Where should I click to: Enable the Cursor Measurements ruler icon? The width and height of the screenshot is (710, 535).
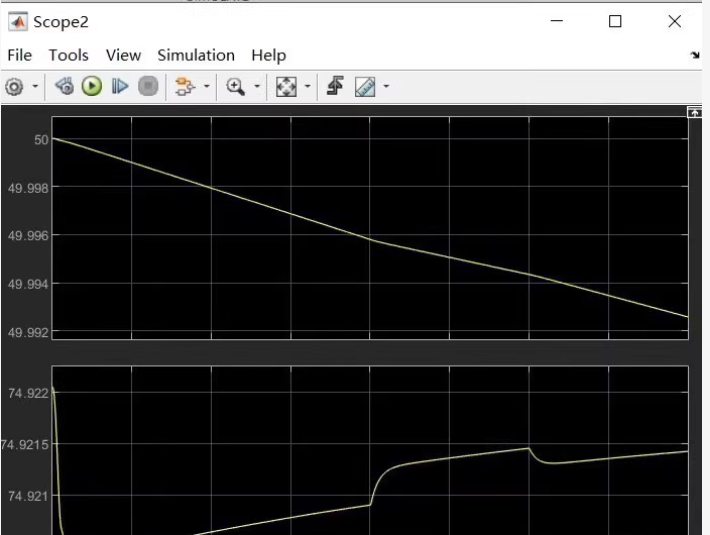click(365, 86)
